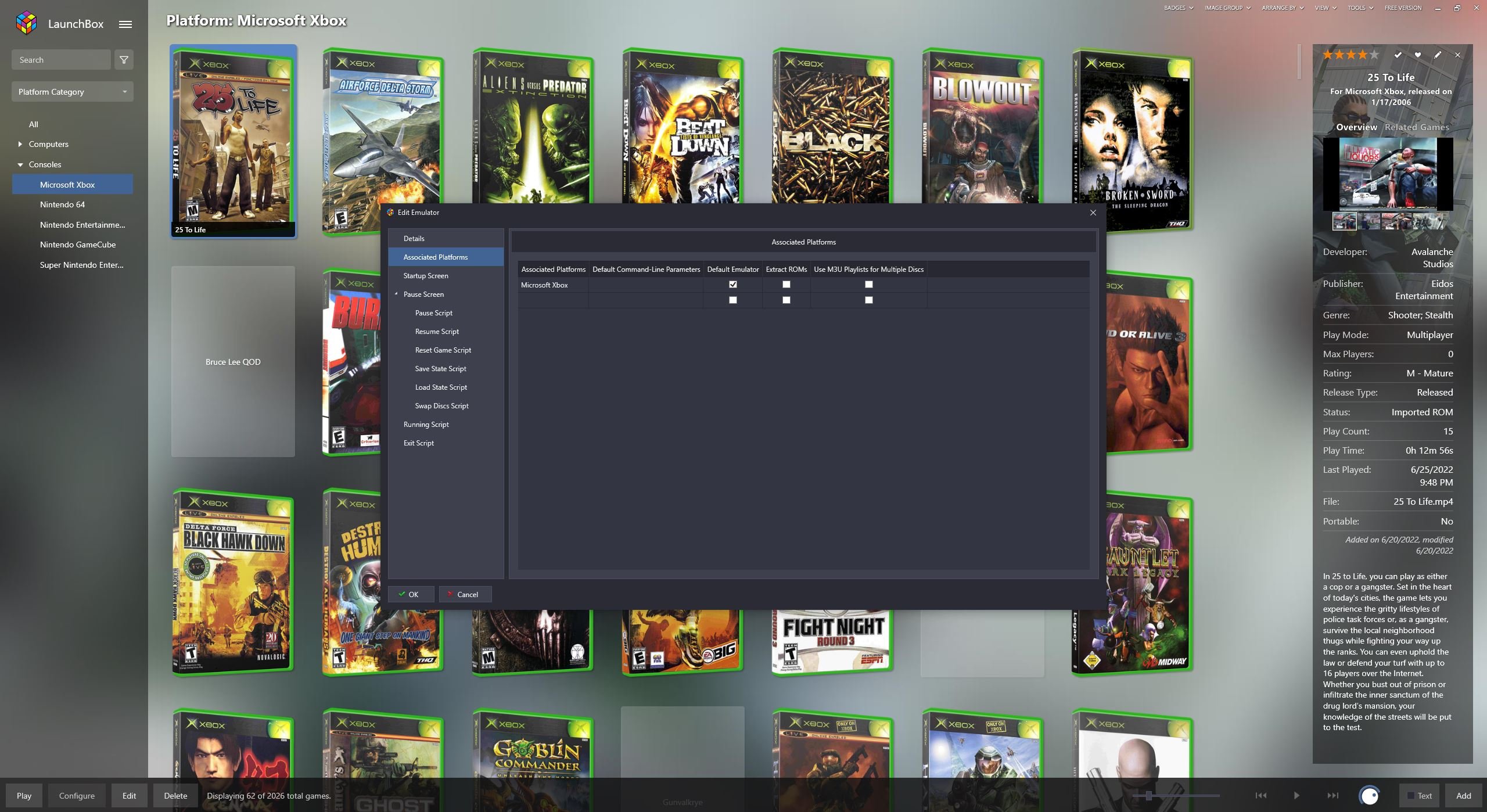Enable Extract ROMs for Microsoft Xbox
The height and width of the screenshot is (812, 1487).
(x=786, y=285)
